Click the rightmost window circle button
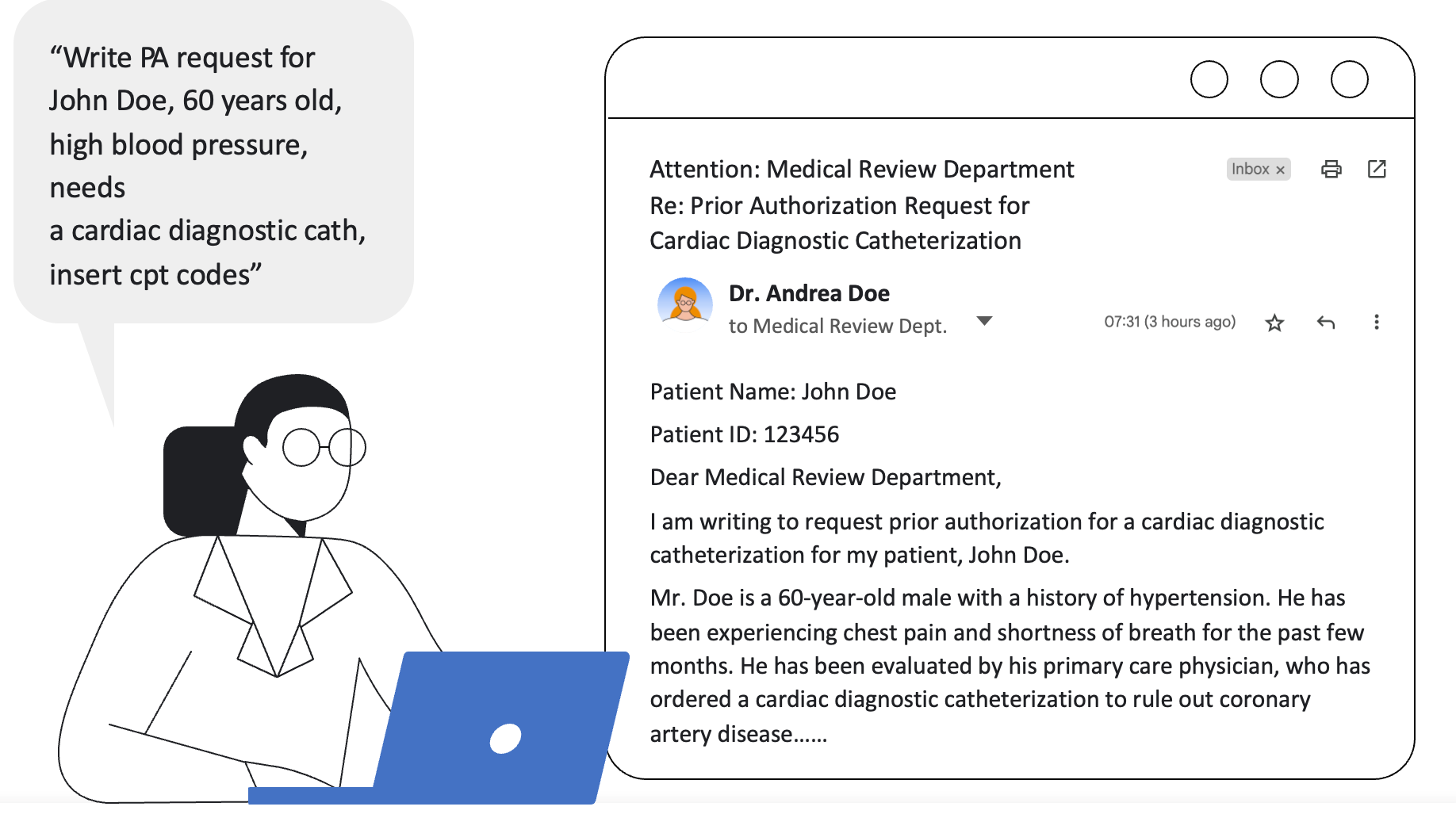This screenshot has width=1456, height=818. pyautogui.click(x=1349, y=79)
